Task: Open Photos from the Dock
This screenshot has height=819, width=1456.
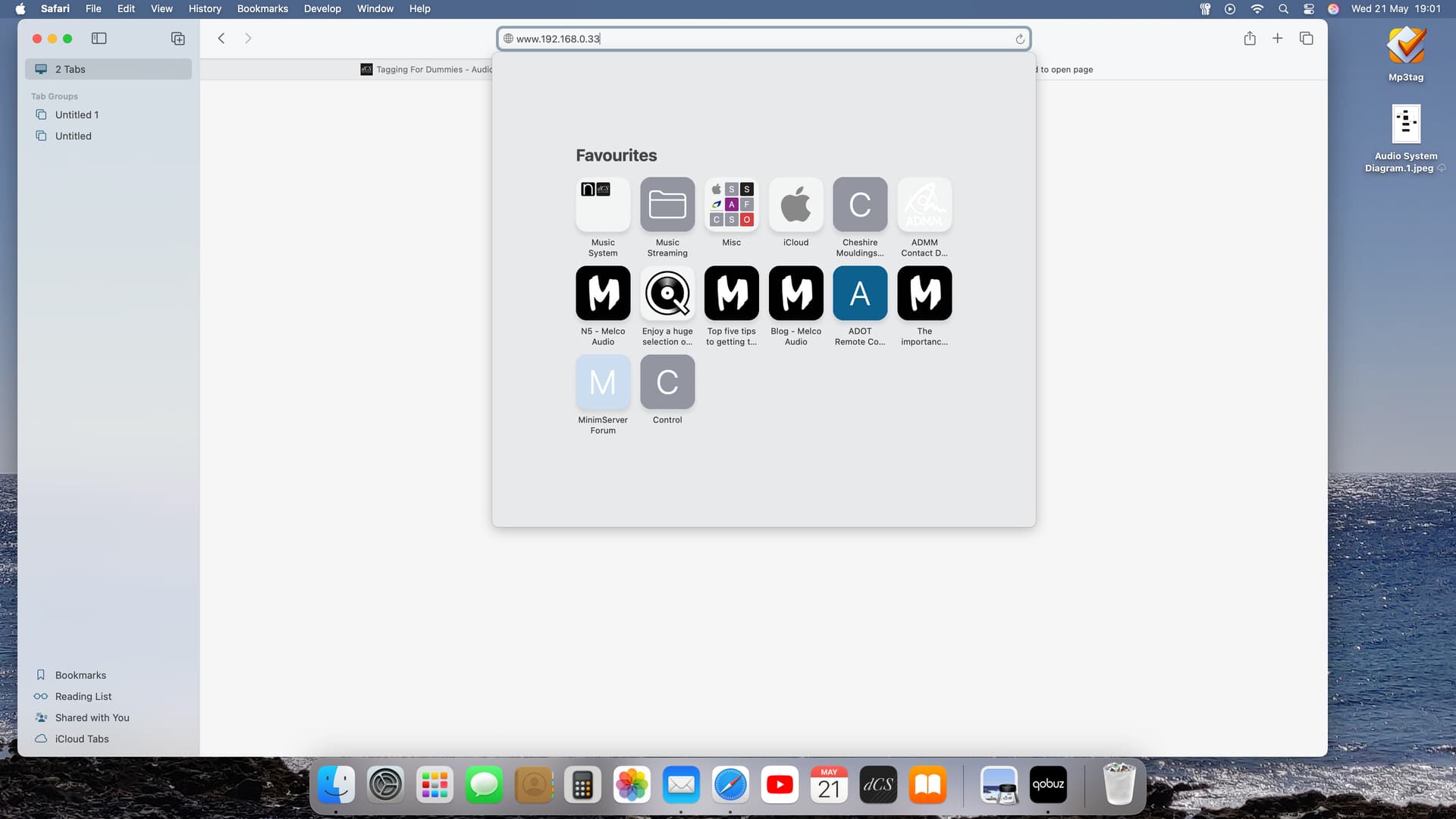Action: coord(632,785)
